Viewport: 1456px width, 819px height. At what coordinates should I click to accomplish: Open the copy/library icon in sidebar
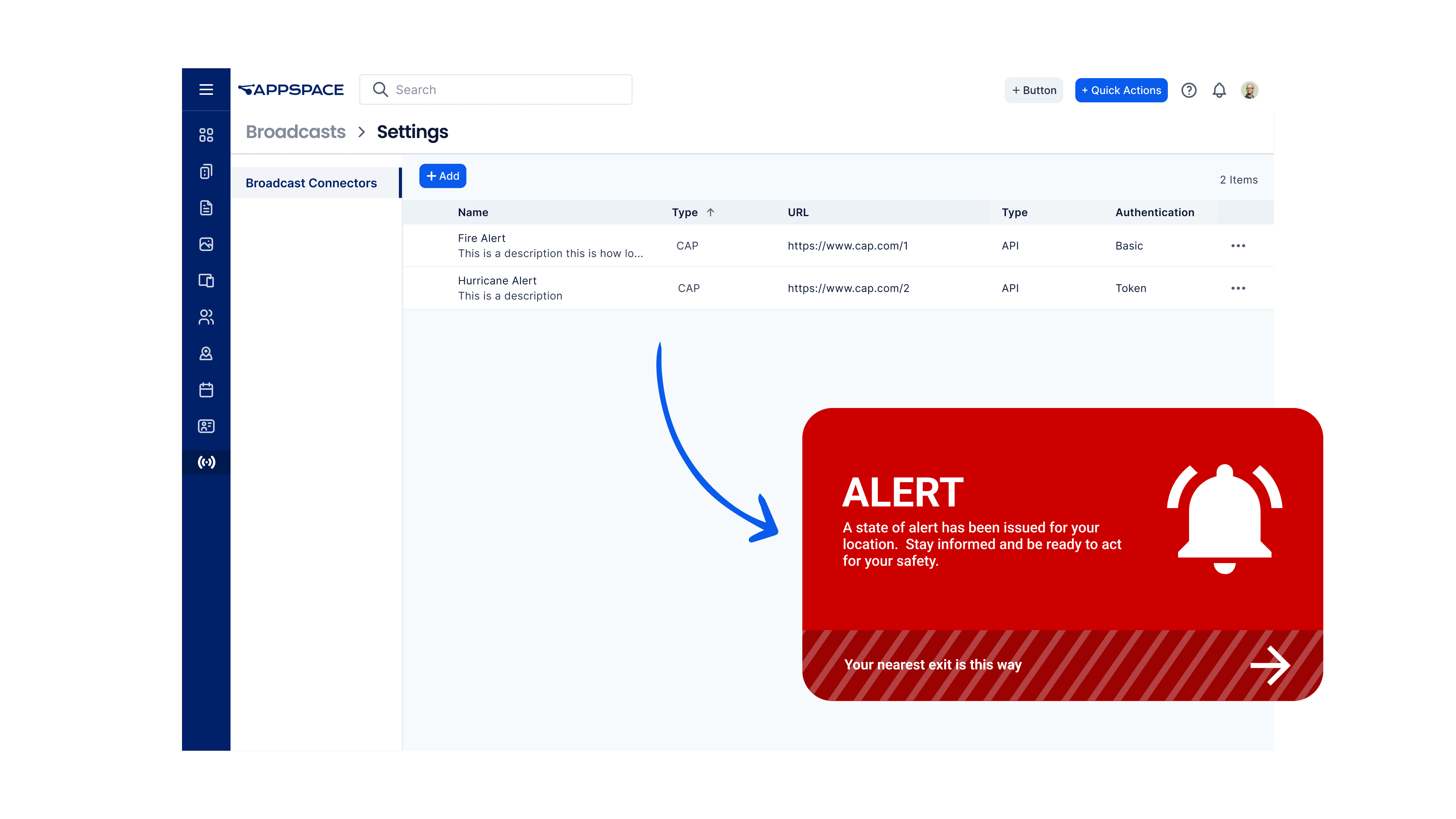click(206, 171)
